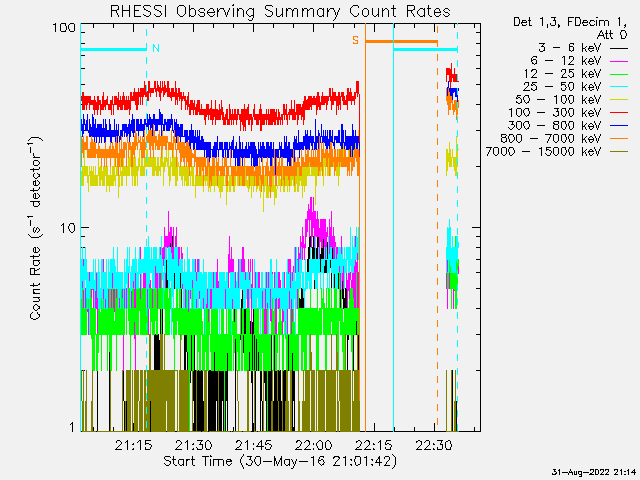Image resolution: width=640 pixels, height=480 pixels.
Task: Click the Count Rate y-axis label
Action: 36,230
